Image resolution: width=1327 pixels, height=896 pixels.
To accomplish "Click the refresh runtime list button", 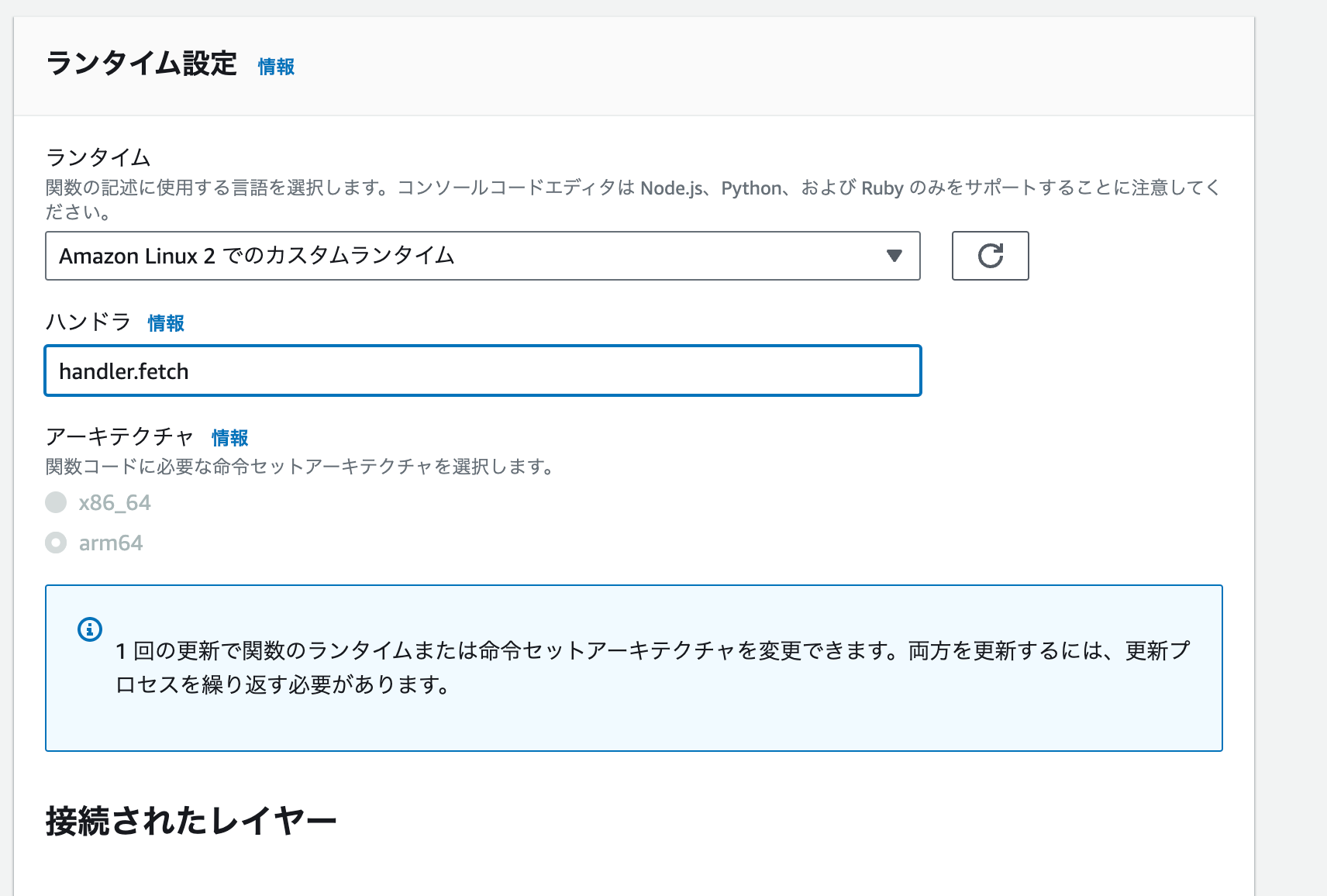I will pyautogui.click(x=990, y=256).
